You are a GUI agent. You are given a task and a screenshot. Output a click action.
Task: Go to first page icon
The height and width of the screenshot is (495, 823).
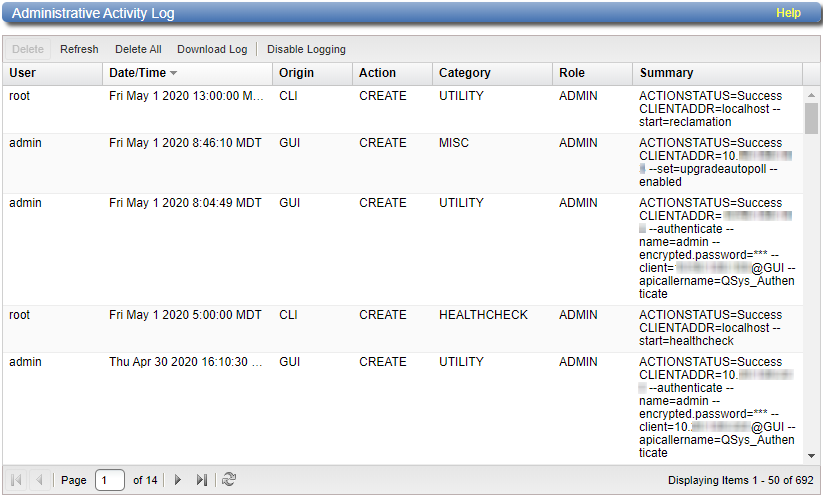pyautogui.click(x=17, y=480)
